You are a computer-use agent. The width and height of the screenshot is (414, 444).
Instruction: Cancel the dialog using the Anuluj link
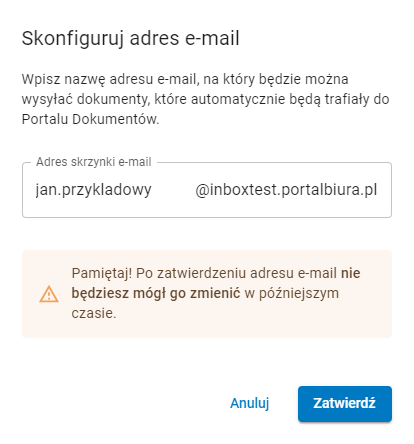coord(249,403)
